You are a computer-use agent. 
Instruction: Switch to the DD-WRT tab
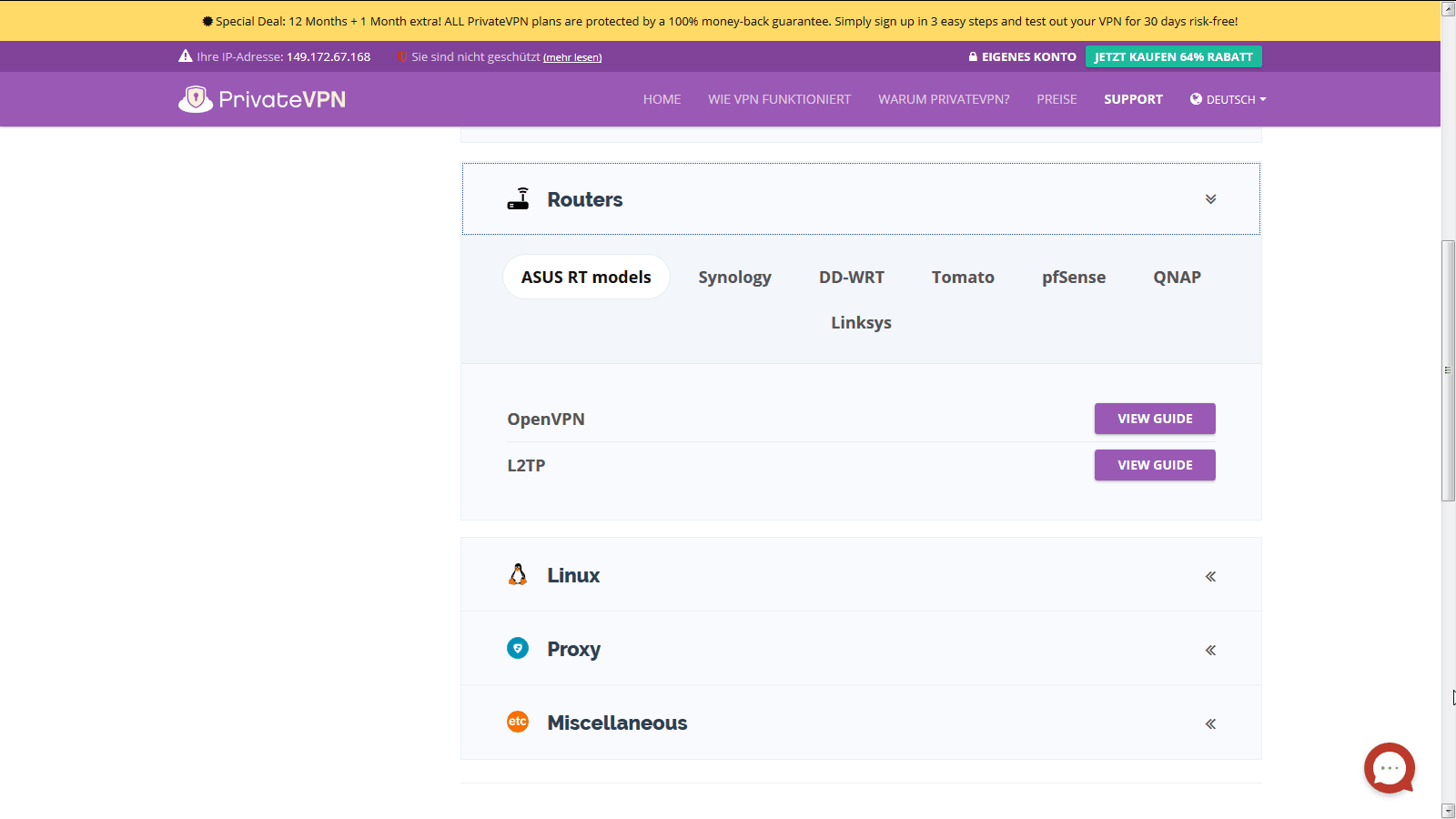point(852,277)
